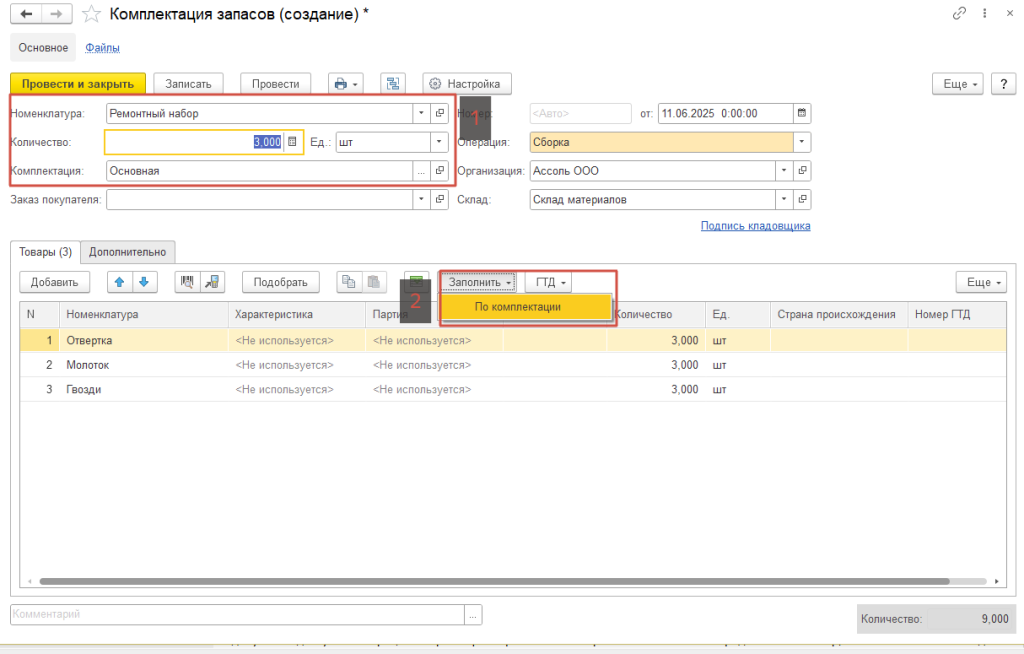This screenshot has height=654, width=1024.
Task: Choose По комплектации from Заполнить menu
Action: click(526, 307)
